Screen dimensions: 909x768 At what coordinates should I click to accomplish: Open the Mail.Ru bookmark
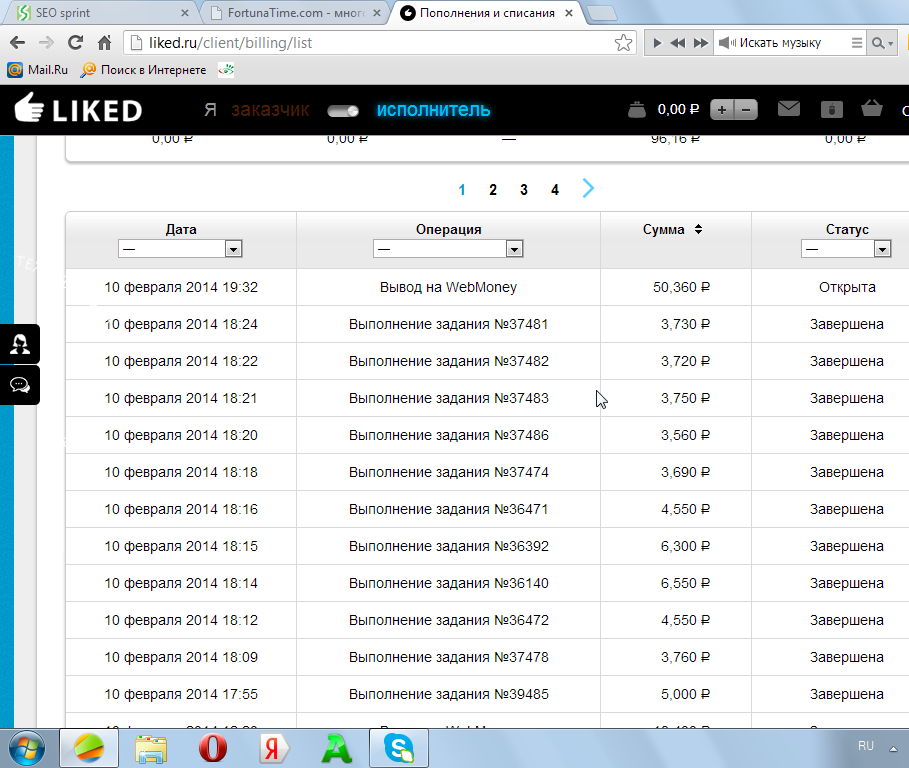pos(38,70)
